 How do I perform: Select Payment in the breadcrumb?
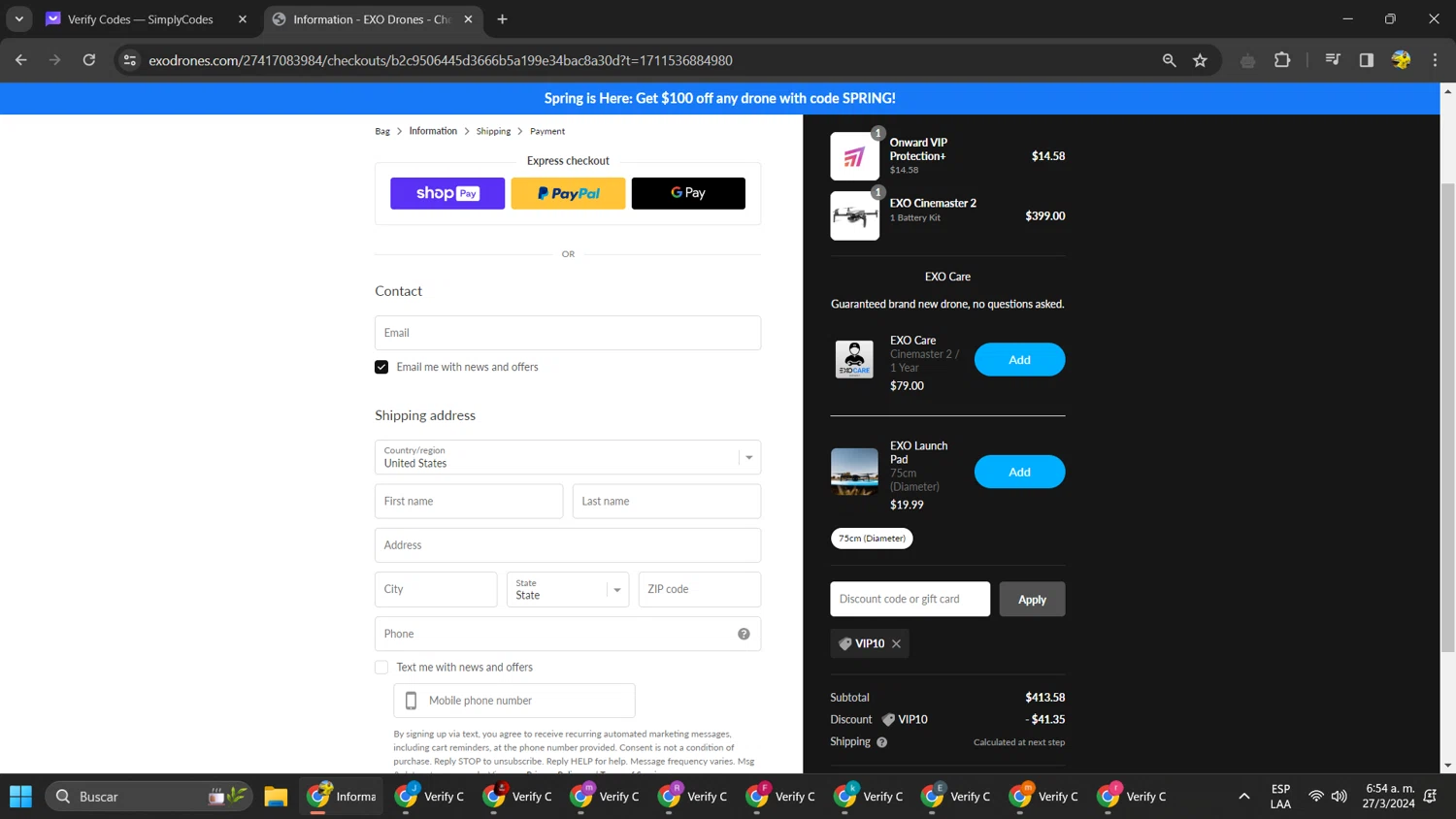(x=547, y=131)
